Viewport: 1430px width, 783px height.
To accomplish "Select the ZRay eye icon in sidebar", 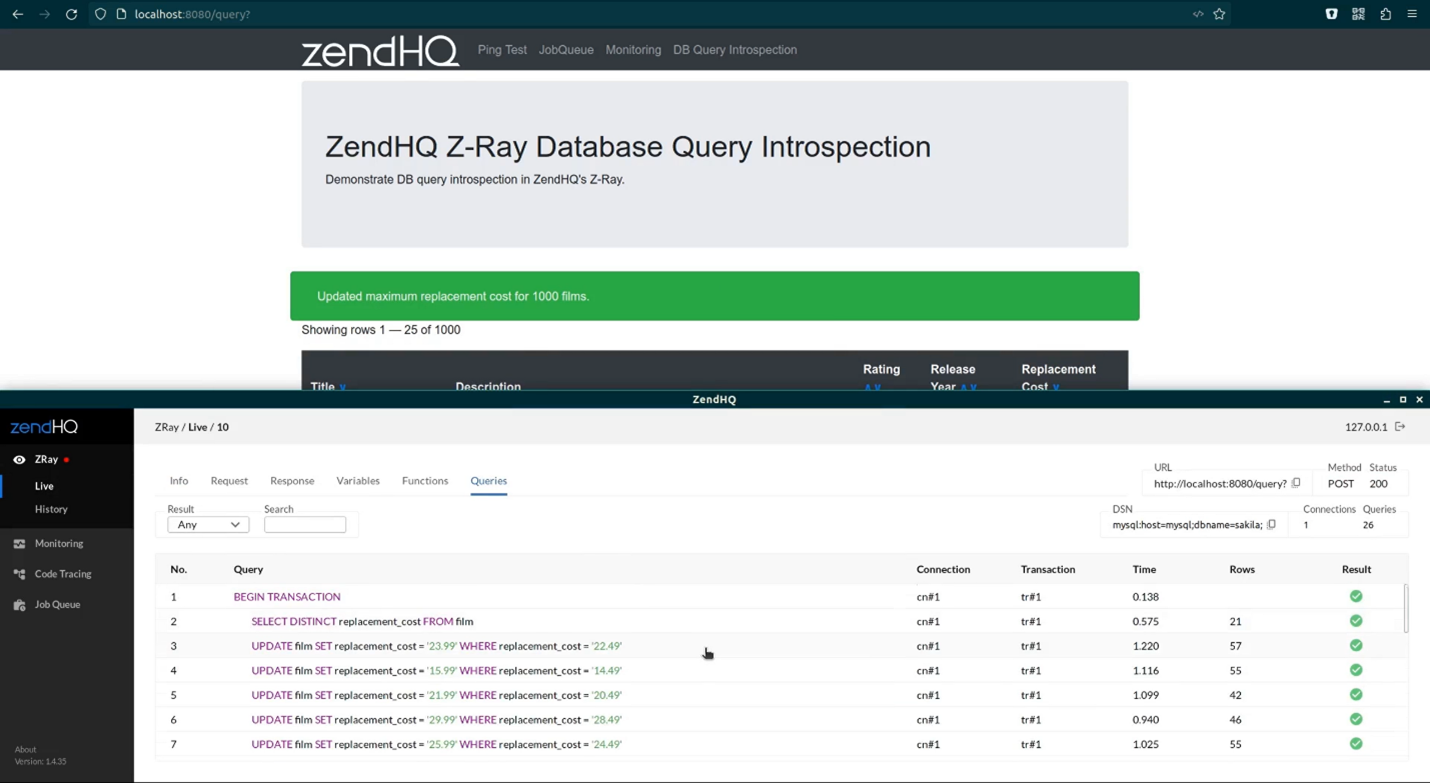I will pyautogui.click(x=19, y=459).
